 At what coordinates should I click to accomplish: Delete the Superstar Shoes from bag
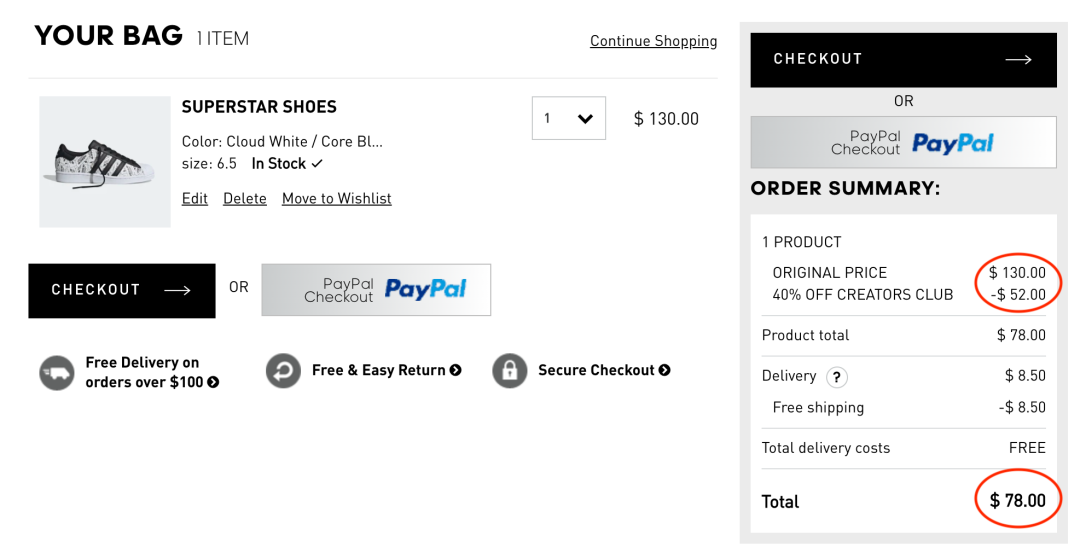point(245,199)
